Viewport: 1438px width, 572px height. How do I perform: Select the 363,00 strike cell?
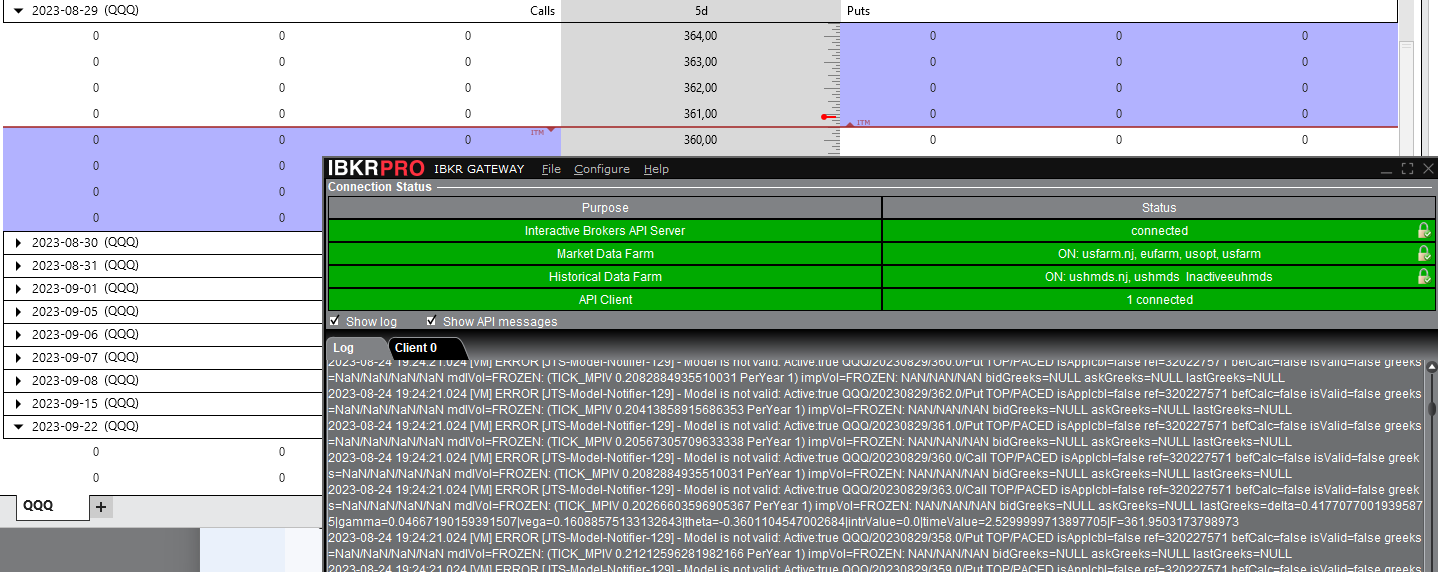pos(700,62)
